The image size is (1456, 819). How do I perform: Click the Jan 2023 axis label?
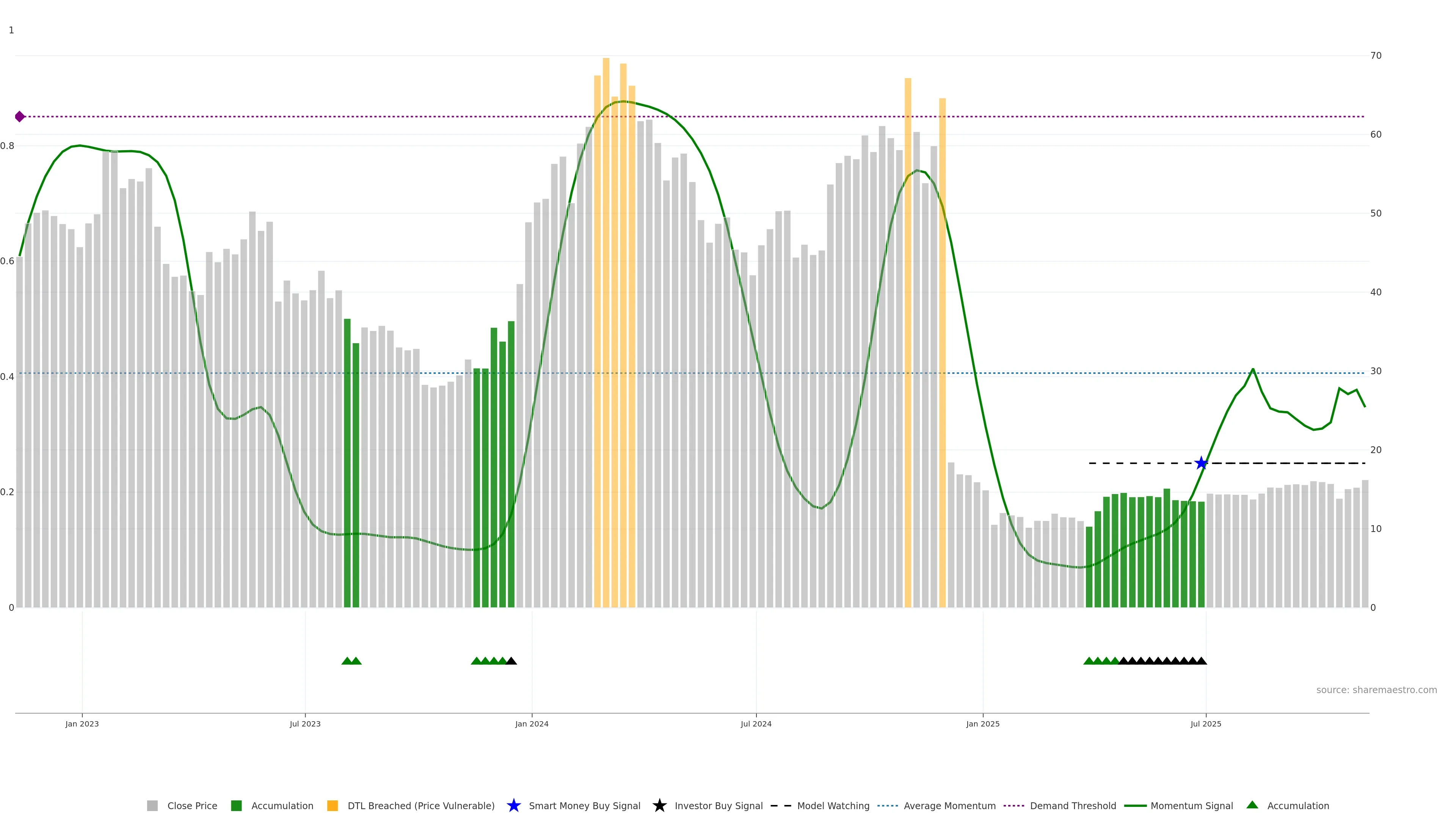coord(82,724)
